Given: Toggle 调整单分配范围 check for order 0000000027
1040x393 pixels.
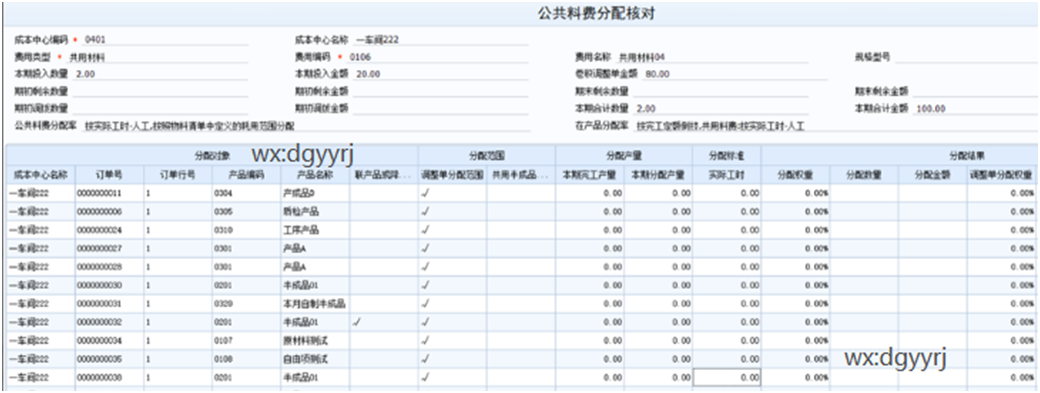Looking at the screenshot, I should 425,248.
